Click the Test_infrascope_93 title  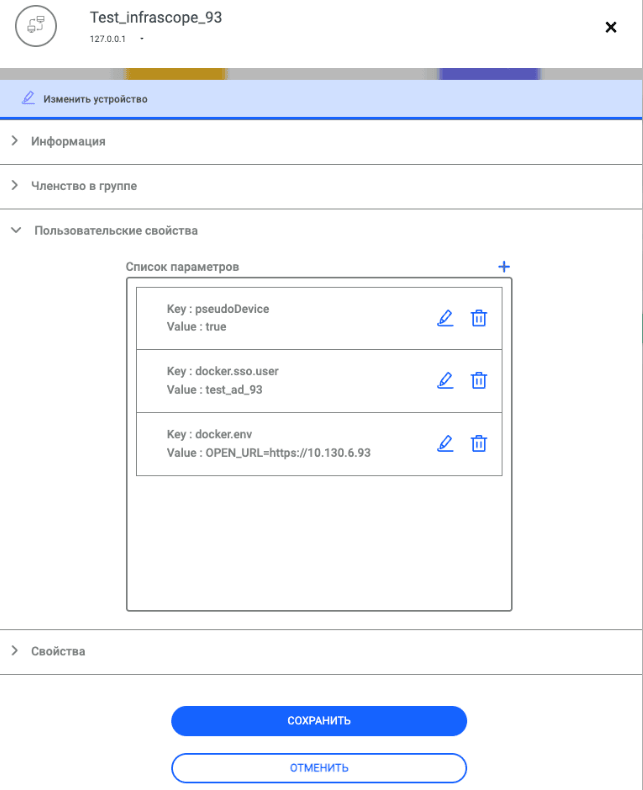(x=156, y=18)
